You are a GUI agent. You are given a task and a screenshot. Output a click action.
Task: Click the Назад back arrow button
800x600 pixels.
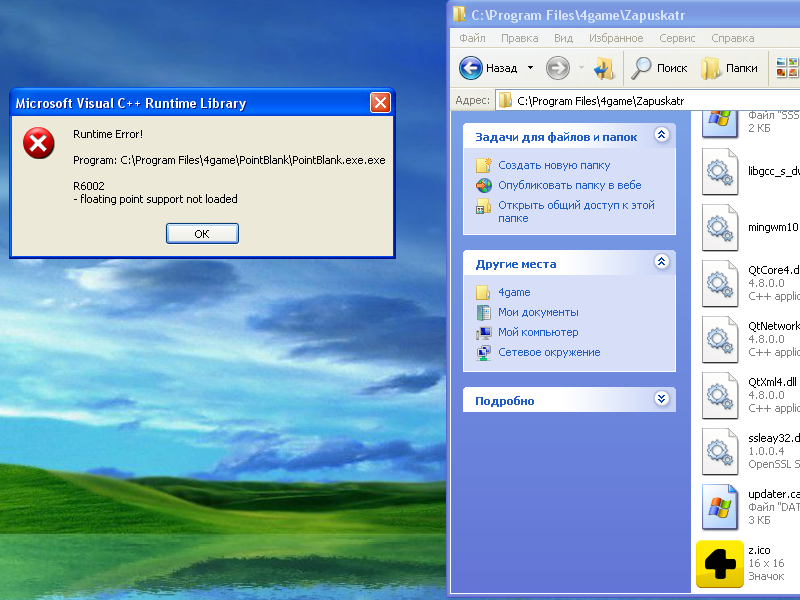point(488,68)
